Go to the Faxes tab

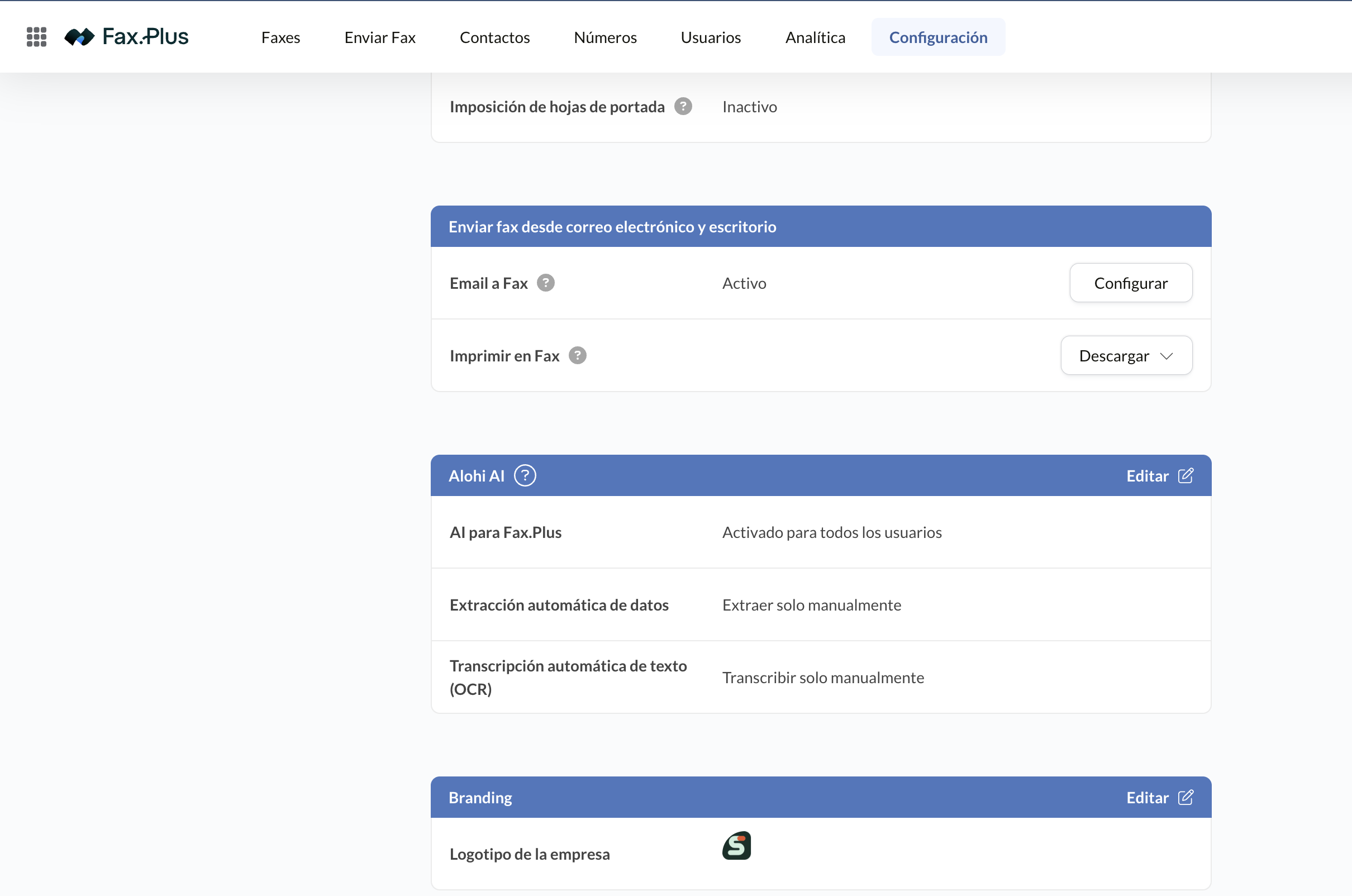coord(280,37)
